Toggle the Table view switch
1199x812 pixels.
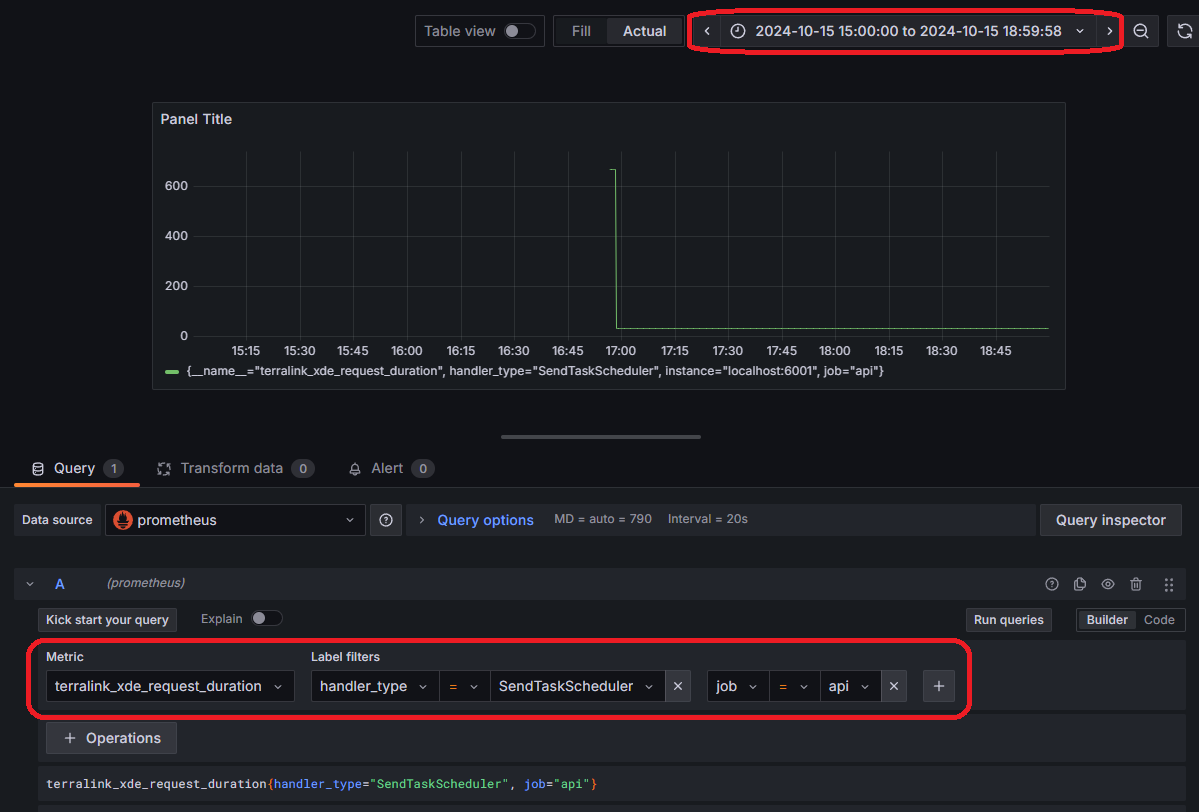(x=519, y=31)
